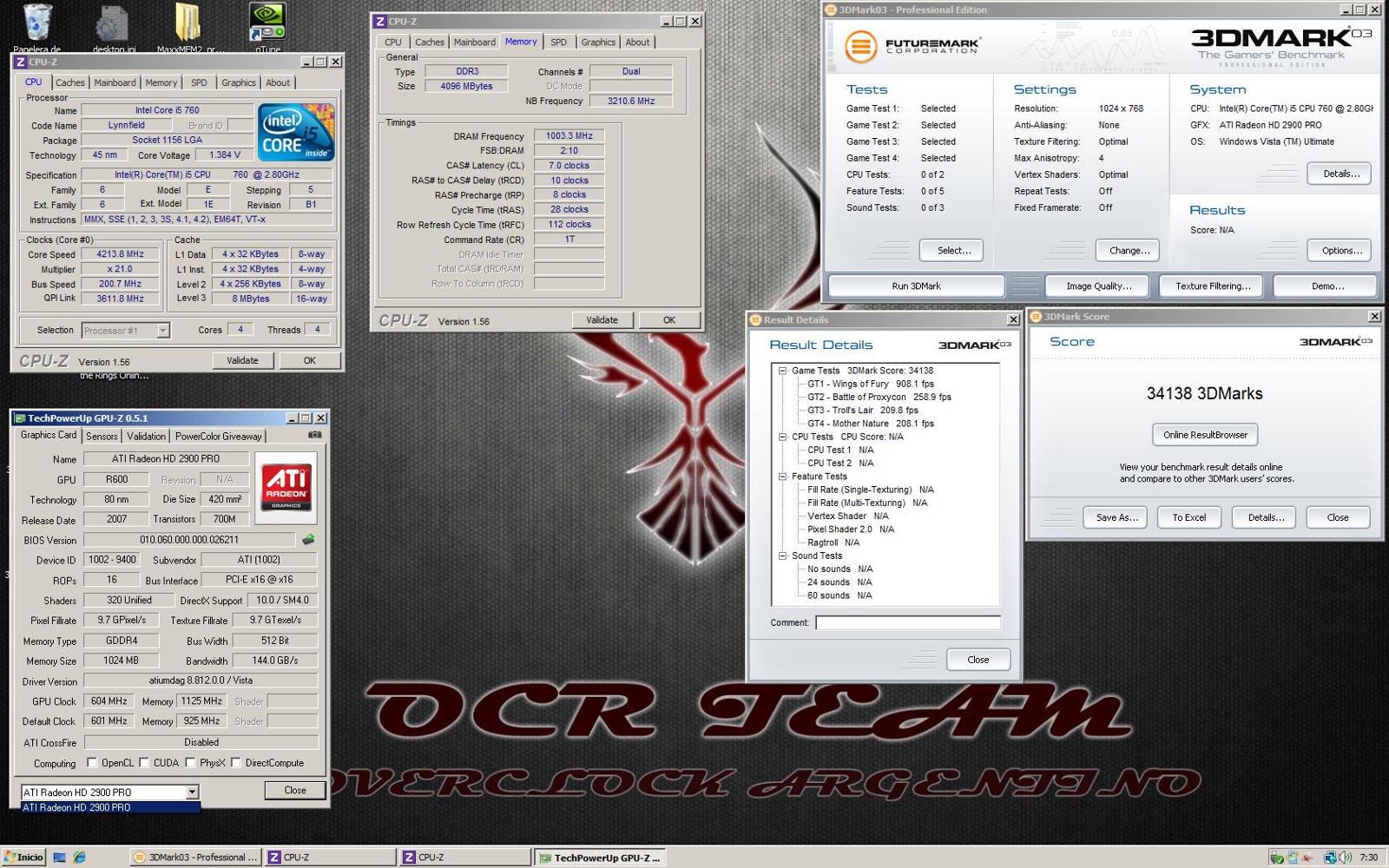1389x868 pixels.
Task: Export score with To Excel button
Action: tap(1189, 517)
